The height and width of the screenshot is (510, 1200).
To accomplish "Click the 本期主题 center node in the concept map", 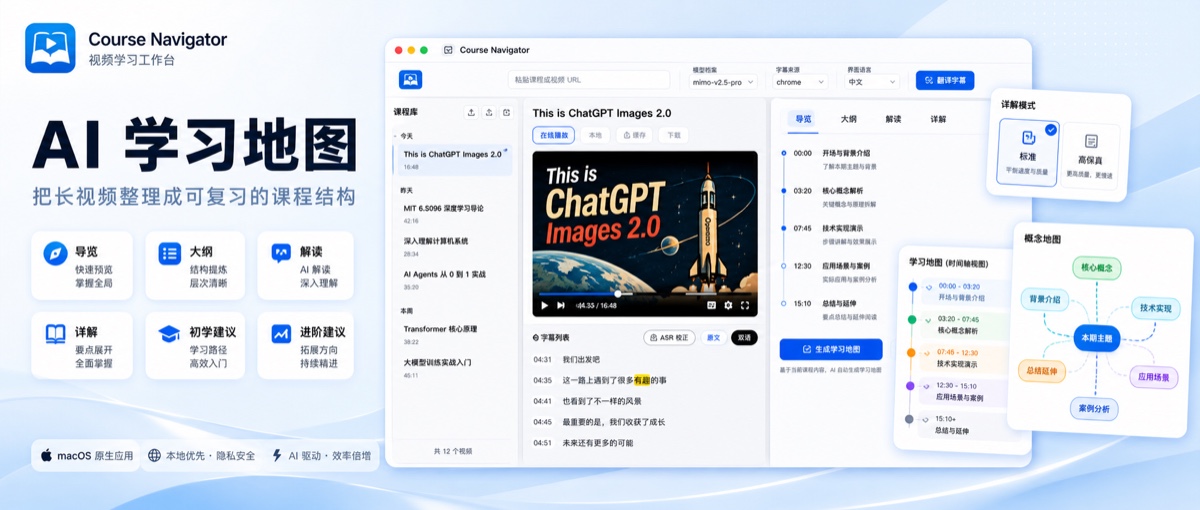I will pos(1096,338).
